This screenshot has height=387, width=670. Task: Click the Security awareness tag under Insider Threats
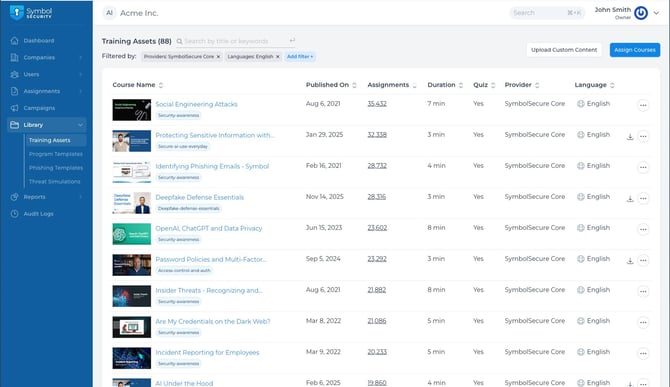click(179, 302)
